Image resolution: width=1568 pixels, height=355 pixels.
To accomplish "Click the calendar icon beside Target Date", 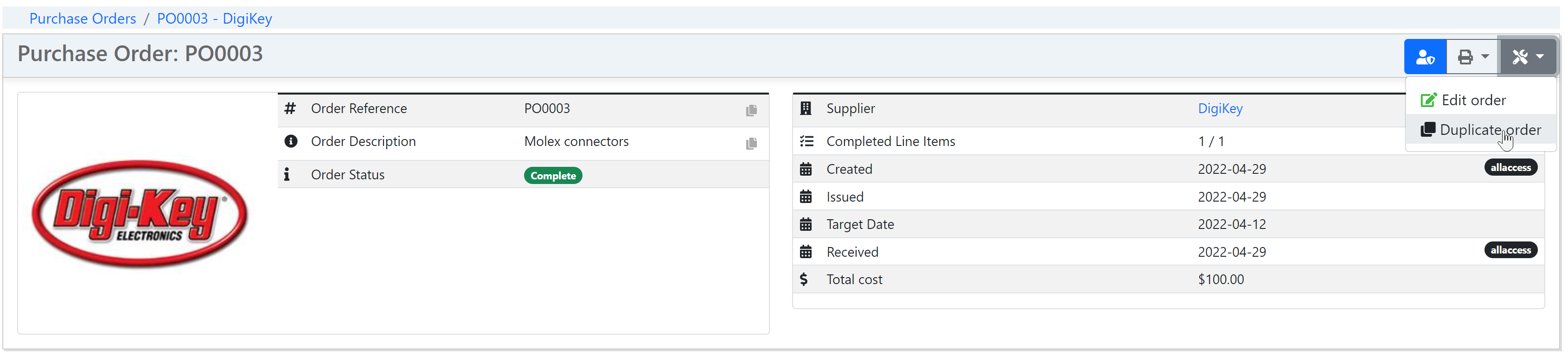I will click(805, 225).
